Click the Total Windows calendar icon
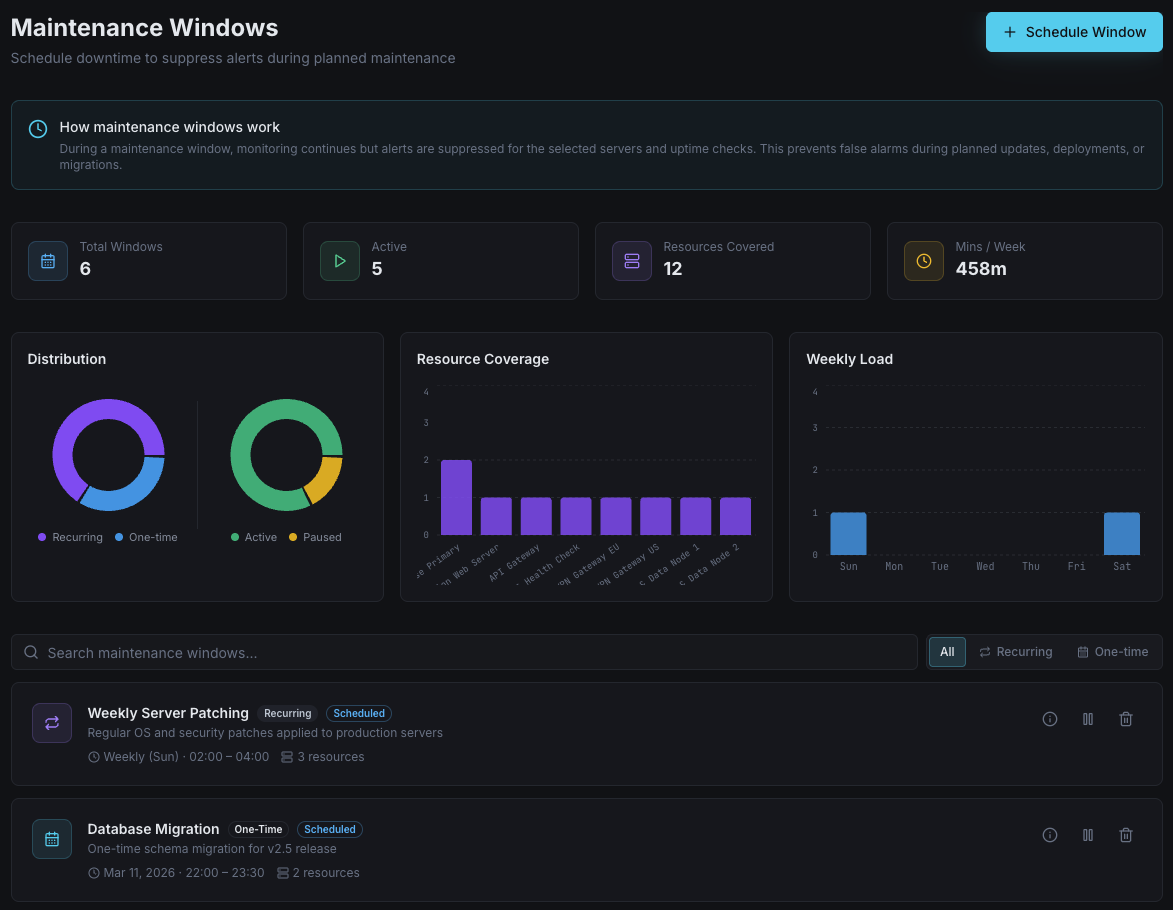 coord(48,261)
